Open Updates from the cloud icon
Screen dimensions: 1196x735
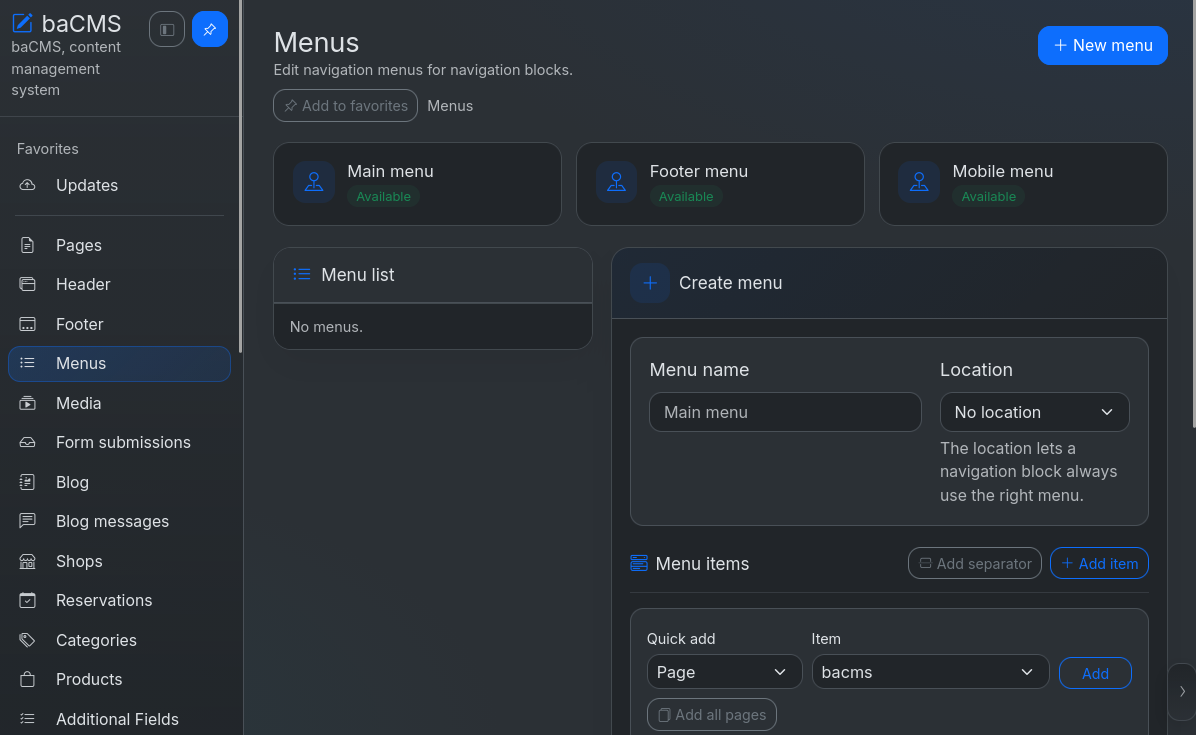pos(27,185)
